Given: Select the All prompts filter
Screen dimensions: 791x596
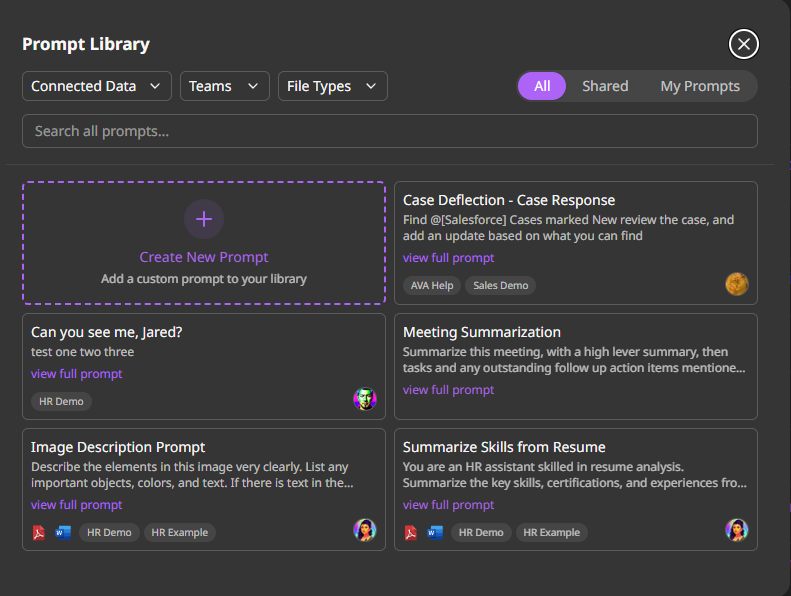Looking at the screenshot, I should (x=542, y=86).
